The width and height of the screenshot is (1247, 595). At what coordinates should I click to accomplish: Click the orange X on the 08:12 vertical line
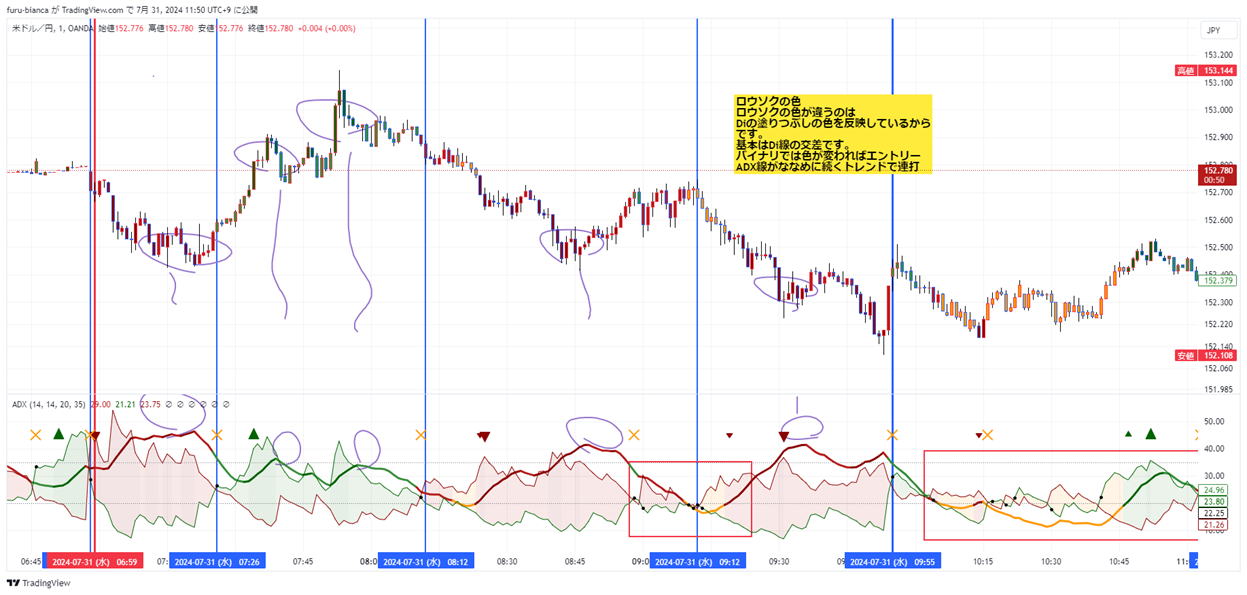tap(421, 434)
